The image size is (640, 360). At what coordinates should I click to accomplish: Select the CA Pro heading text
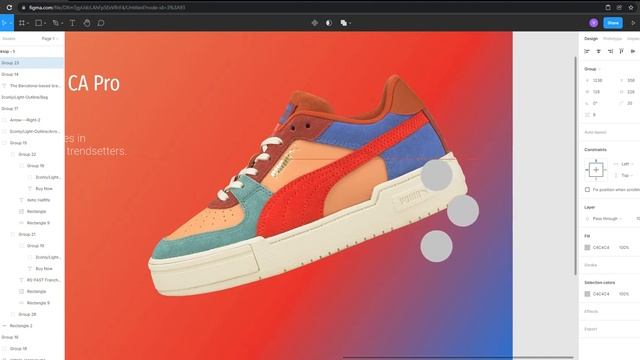pos(93,83)
